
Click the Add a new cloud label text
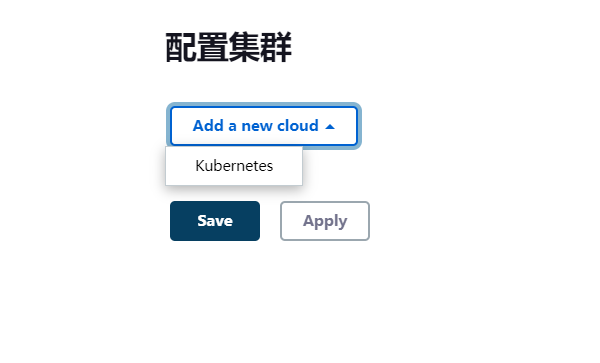tap(256, 125)
